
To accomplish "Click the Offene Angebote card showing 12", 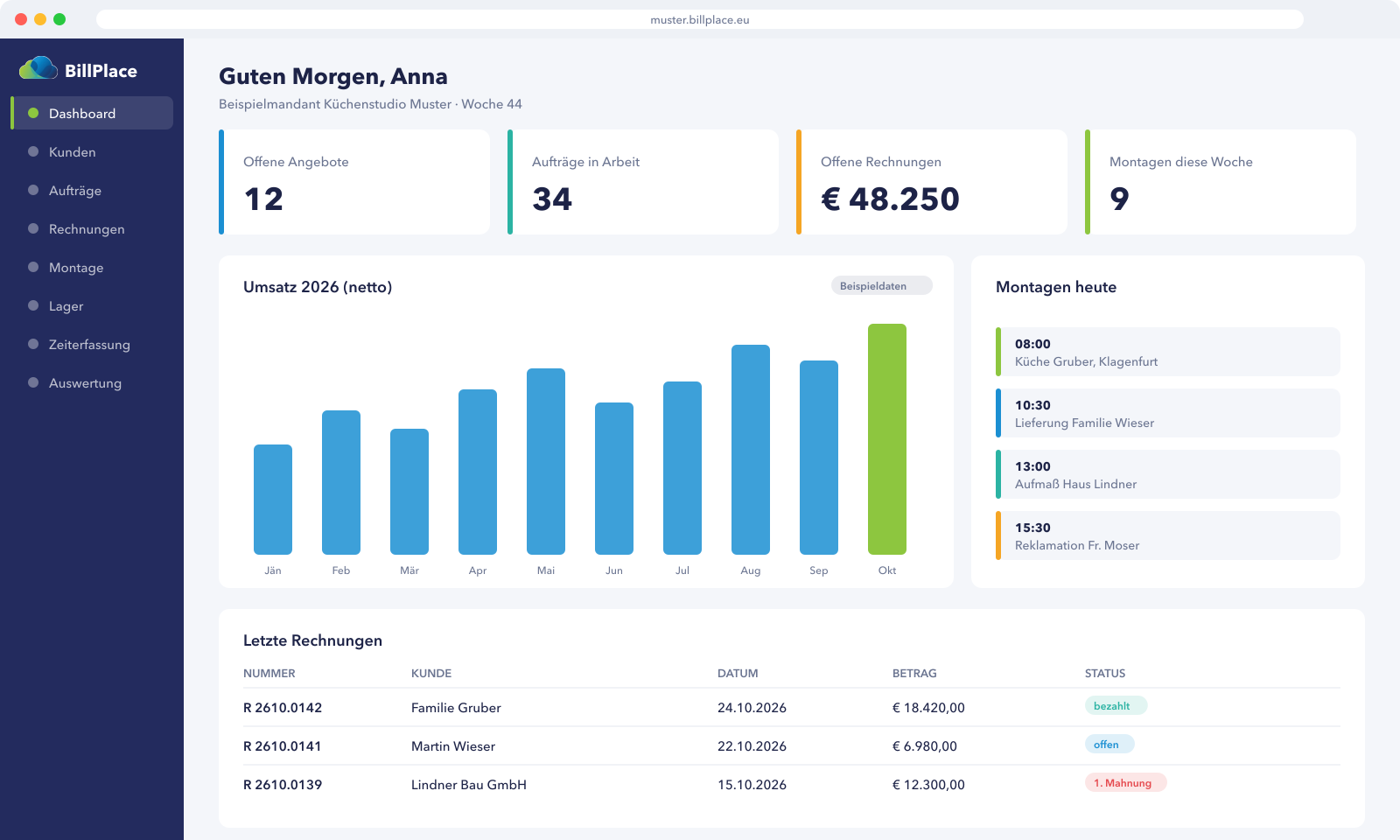I will coord(354,182).
